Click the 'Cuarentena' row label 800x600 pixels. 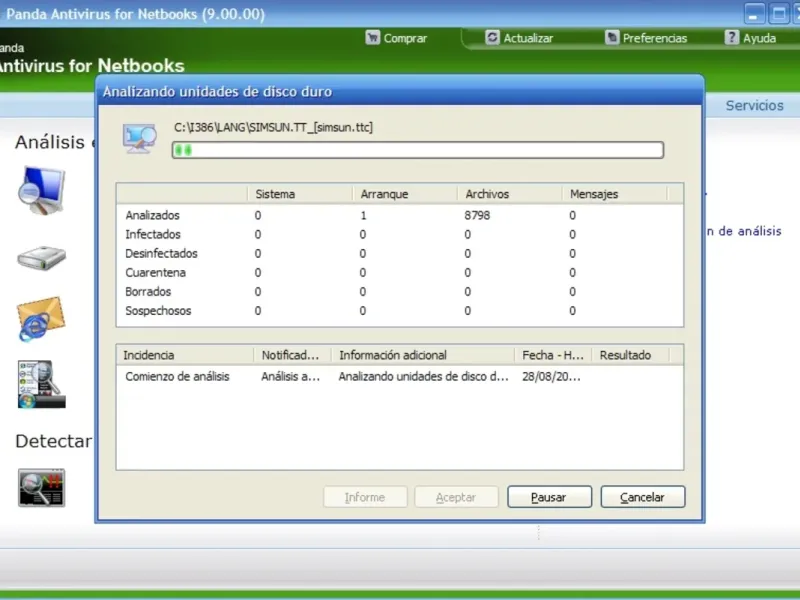[x=156, y=272]
